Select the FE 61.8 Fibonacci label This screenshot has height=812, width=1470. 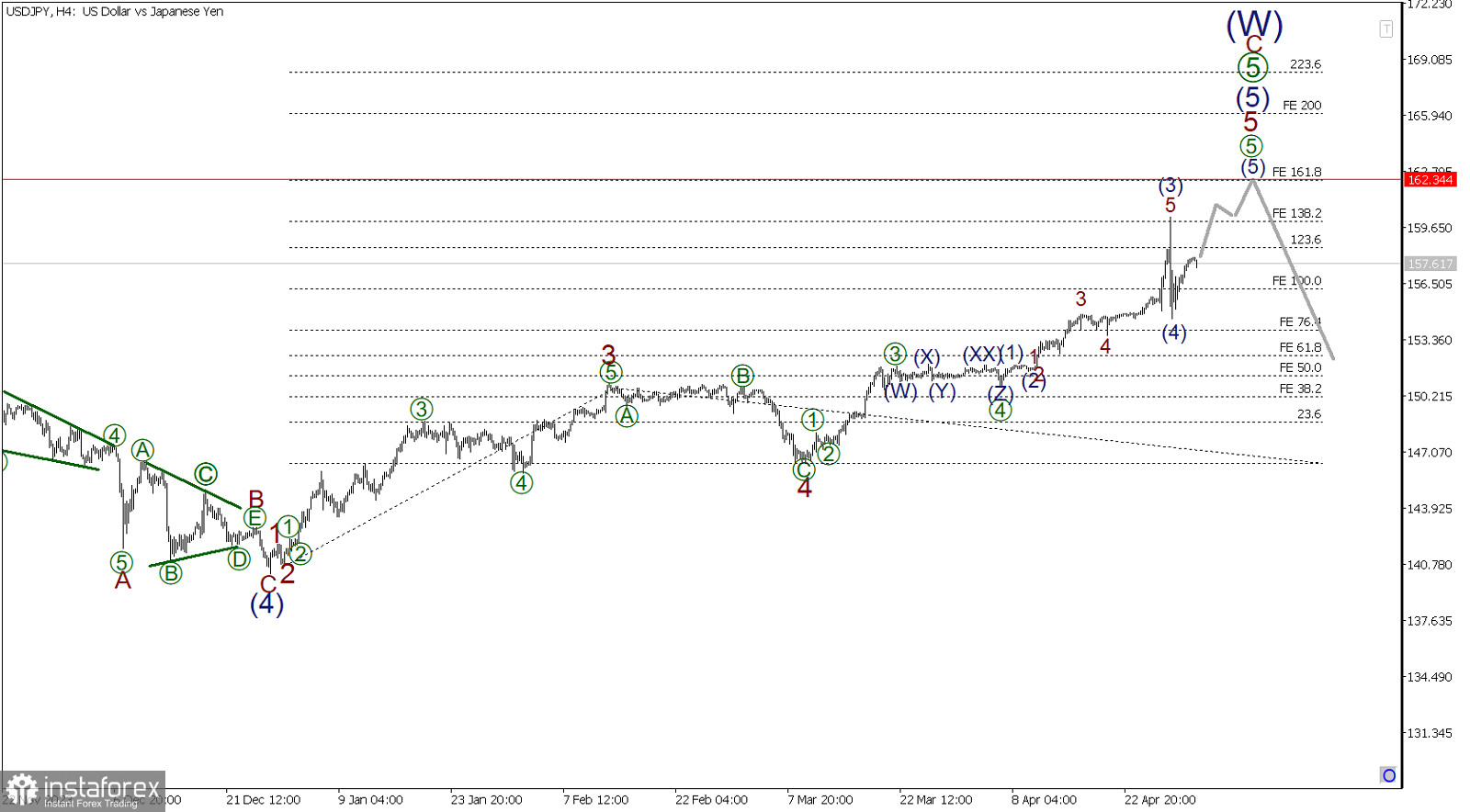[1301, 347]
